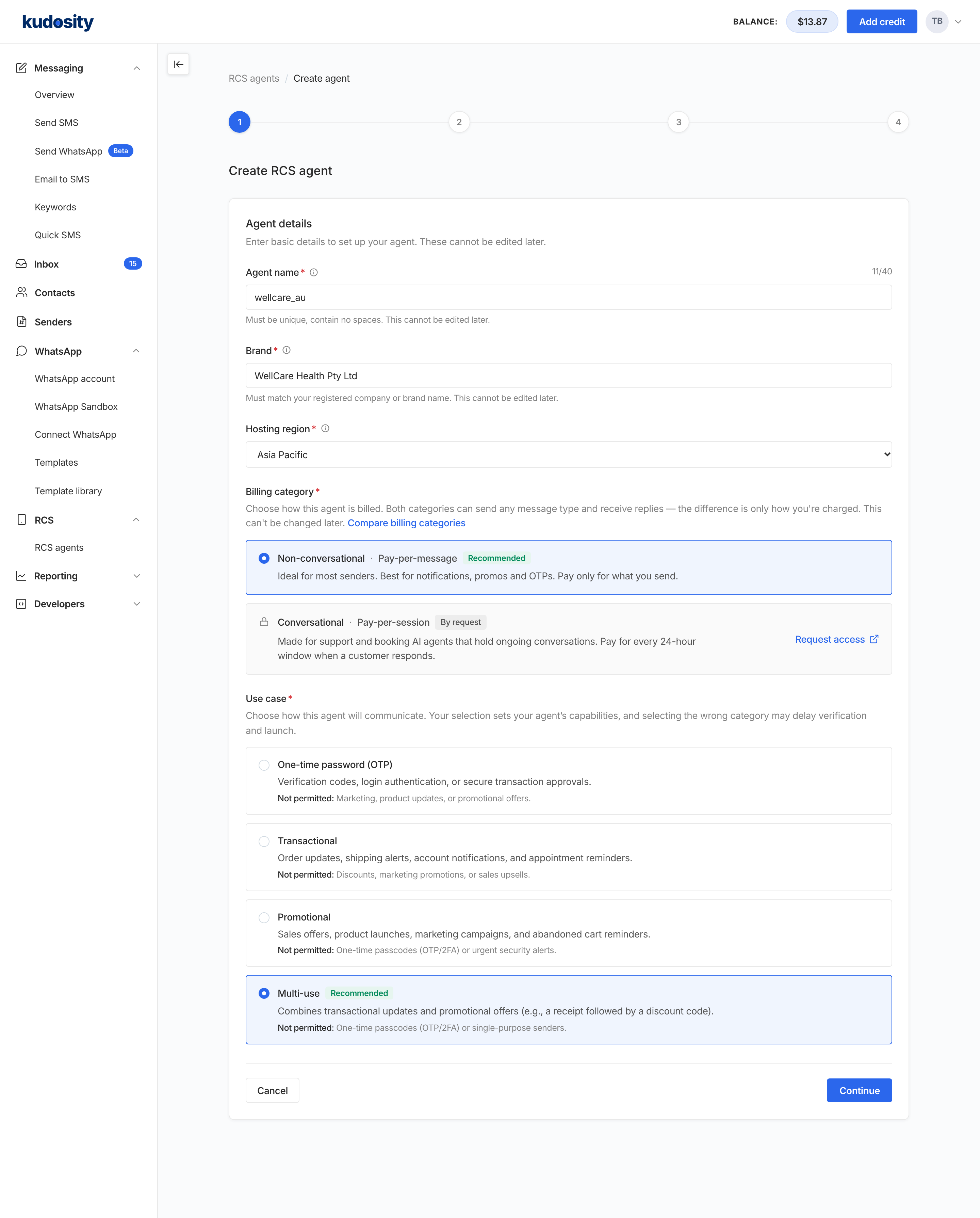Click the Developers code icon
This screenshot has height=1218, width=980.
[21, 604]
